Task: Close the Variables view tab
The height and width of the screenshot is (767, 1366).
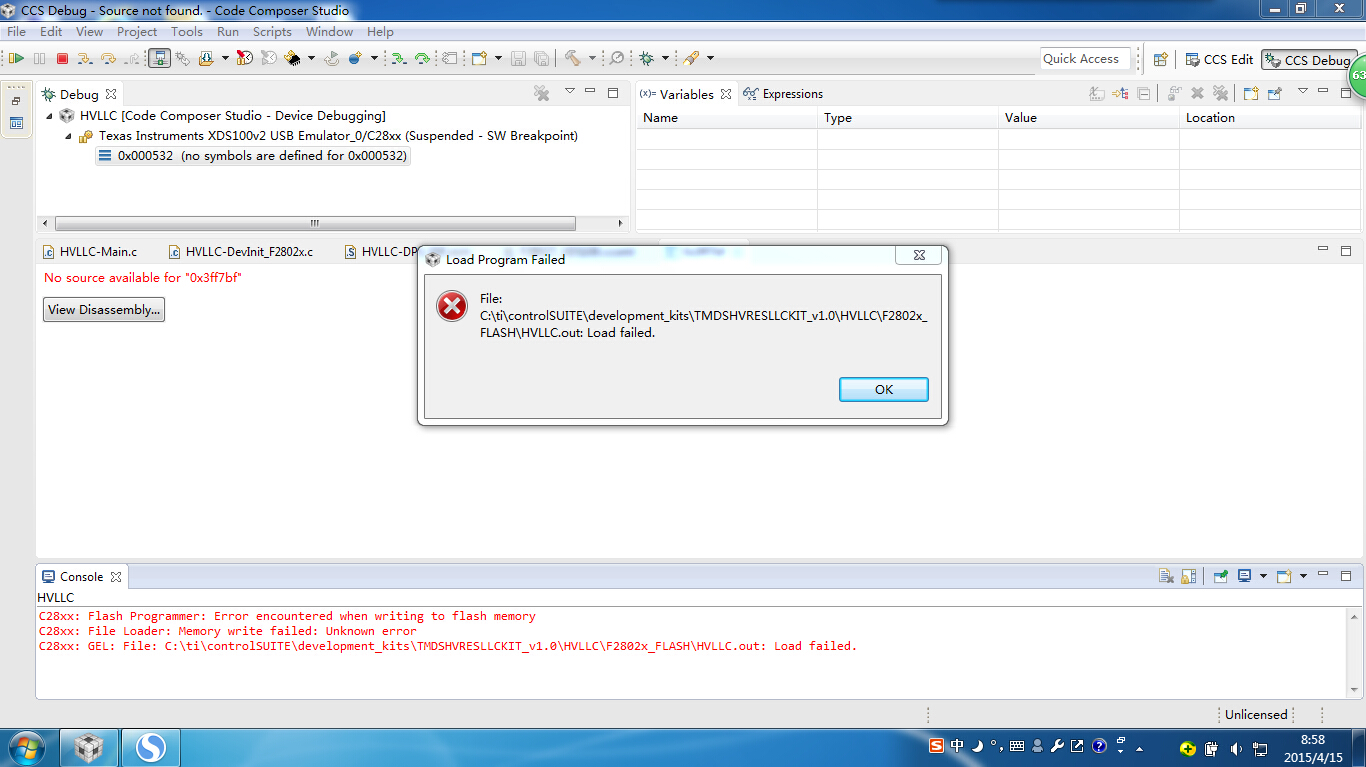Action: (726, 94)
